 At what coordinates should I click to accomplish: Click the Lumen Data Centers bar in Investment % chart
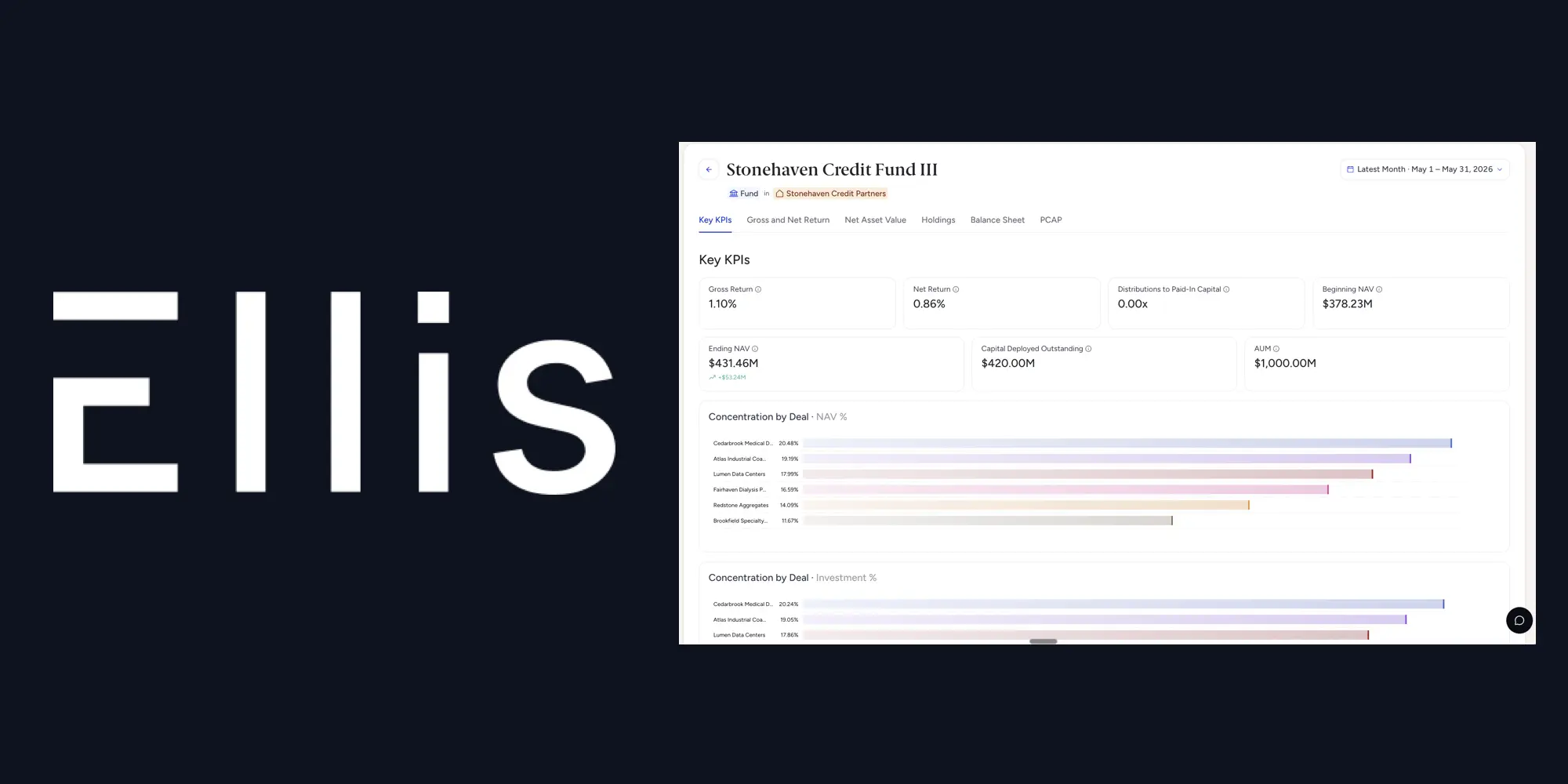(1086, 635)
